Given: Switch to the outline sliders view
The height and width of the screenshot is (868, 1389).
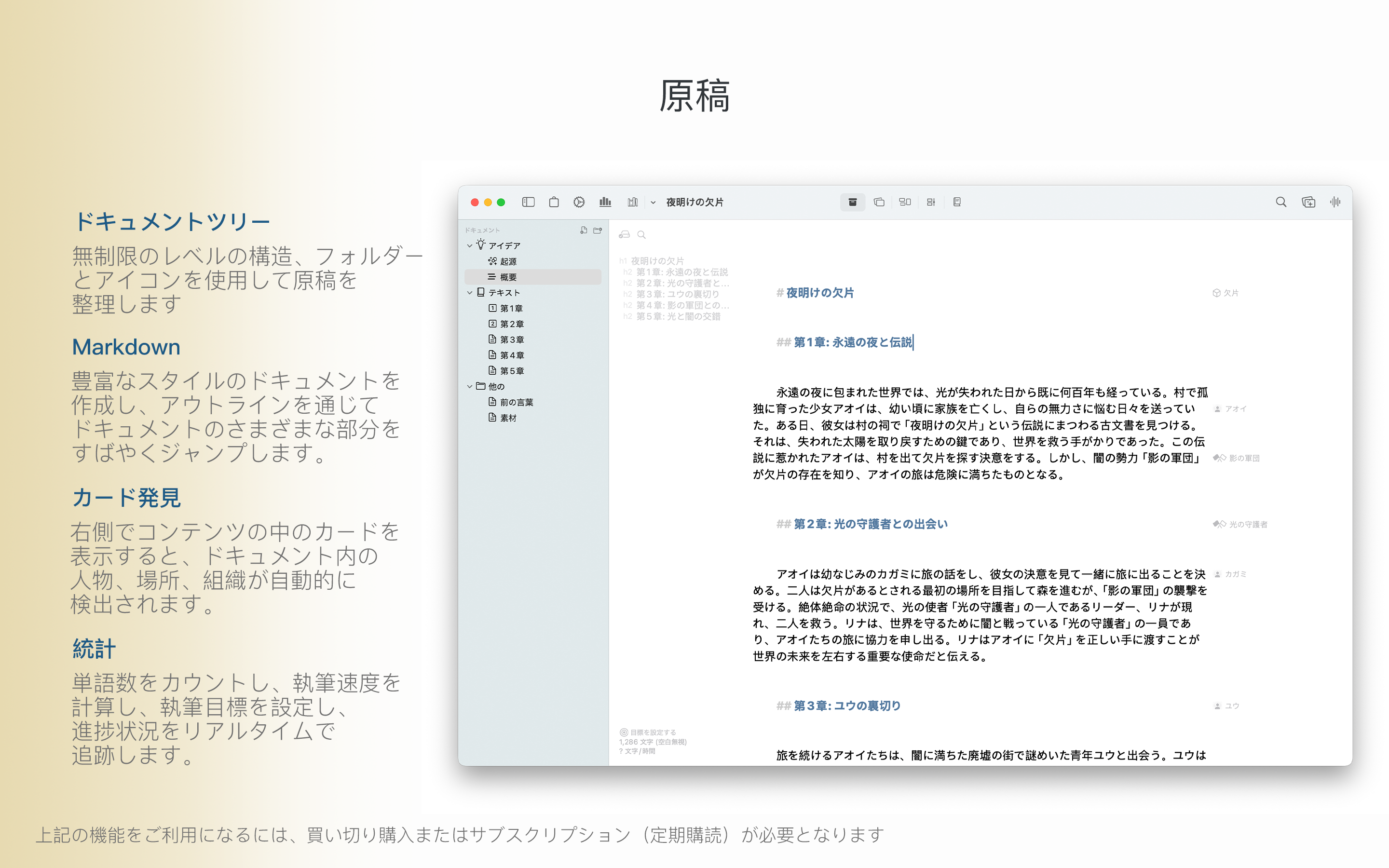Looking at the screenshot, I should tap(931, 202).
